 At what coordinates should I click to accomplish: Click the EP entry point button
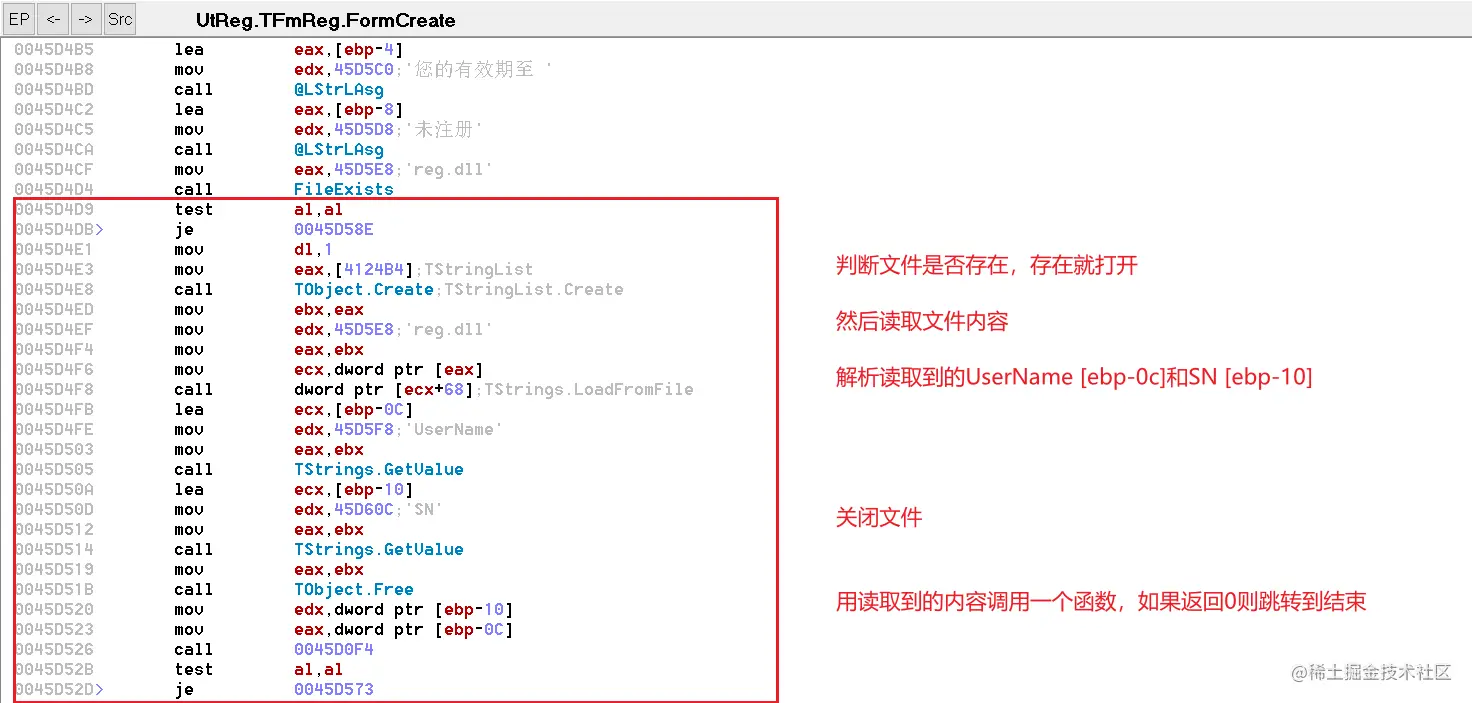tap(20, 19)
